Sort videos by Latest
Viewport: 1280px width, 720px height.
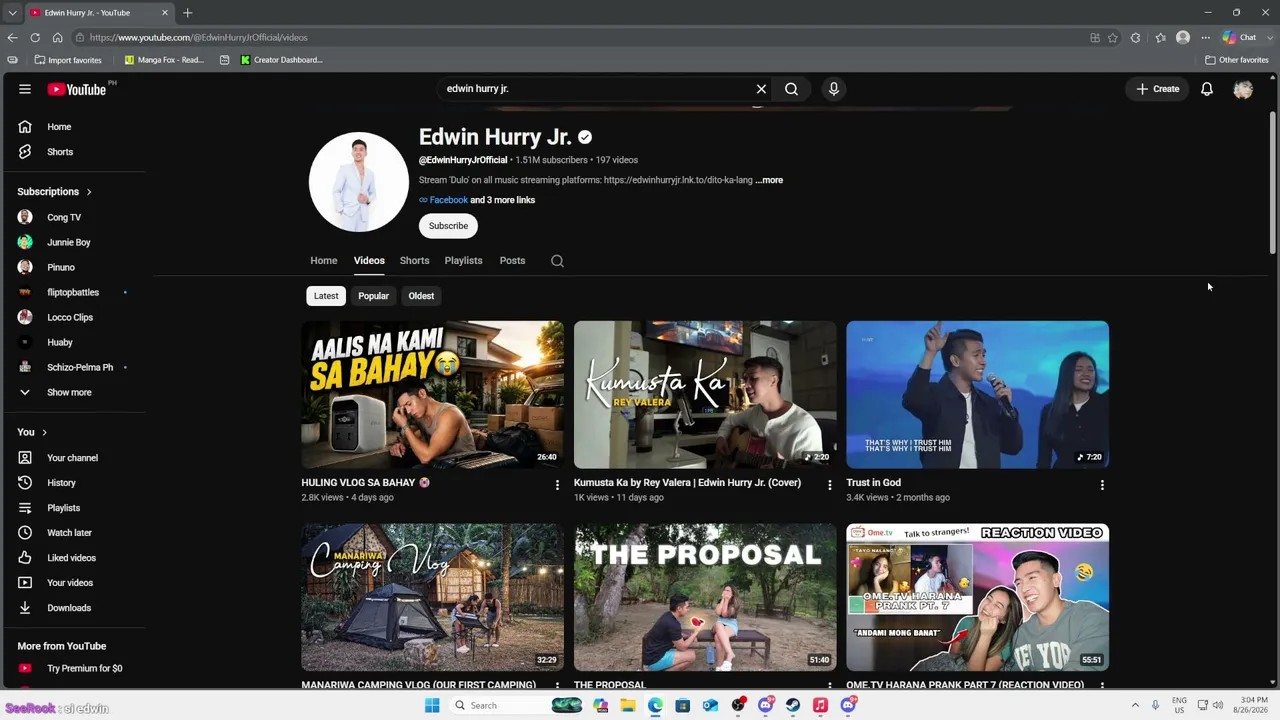click(x=326, y=296)
